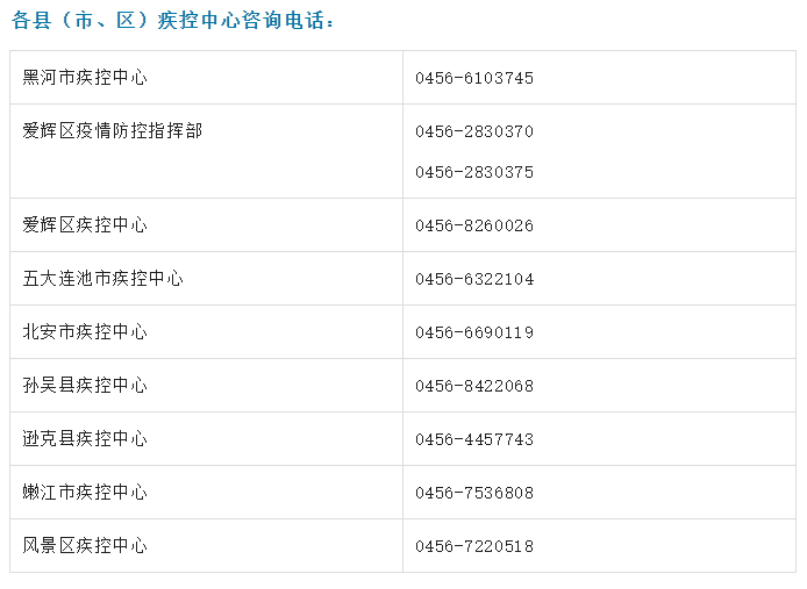Viewport: 807px width, 589px height.
Task: Click the 逊克县疾控中心 entry
Action: point(85,439)
